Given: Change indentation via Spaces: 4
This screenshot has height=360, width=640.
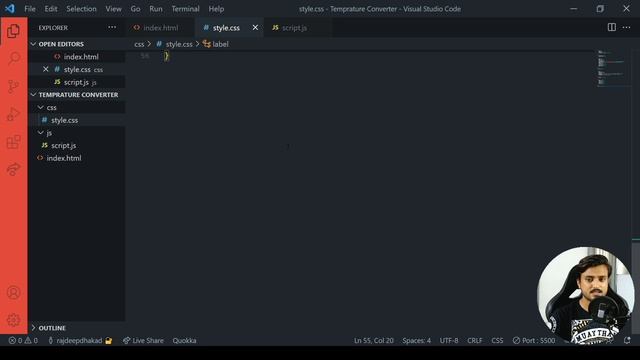Looking at the screenshot, I should point(416,340).
